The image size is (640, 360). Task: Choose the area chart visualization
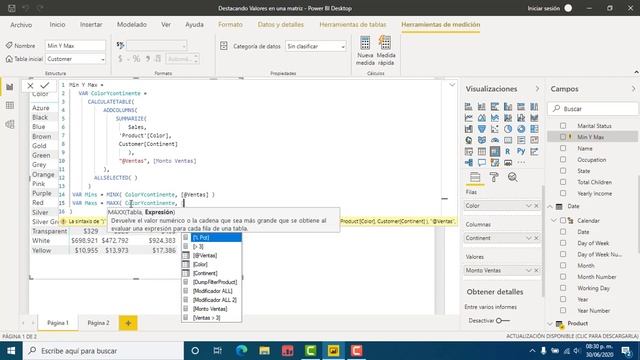click(x=482, y=118)
